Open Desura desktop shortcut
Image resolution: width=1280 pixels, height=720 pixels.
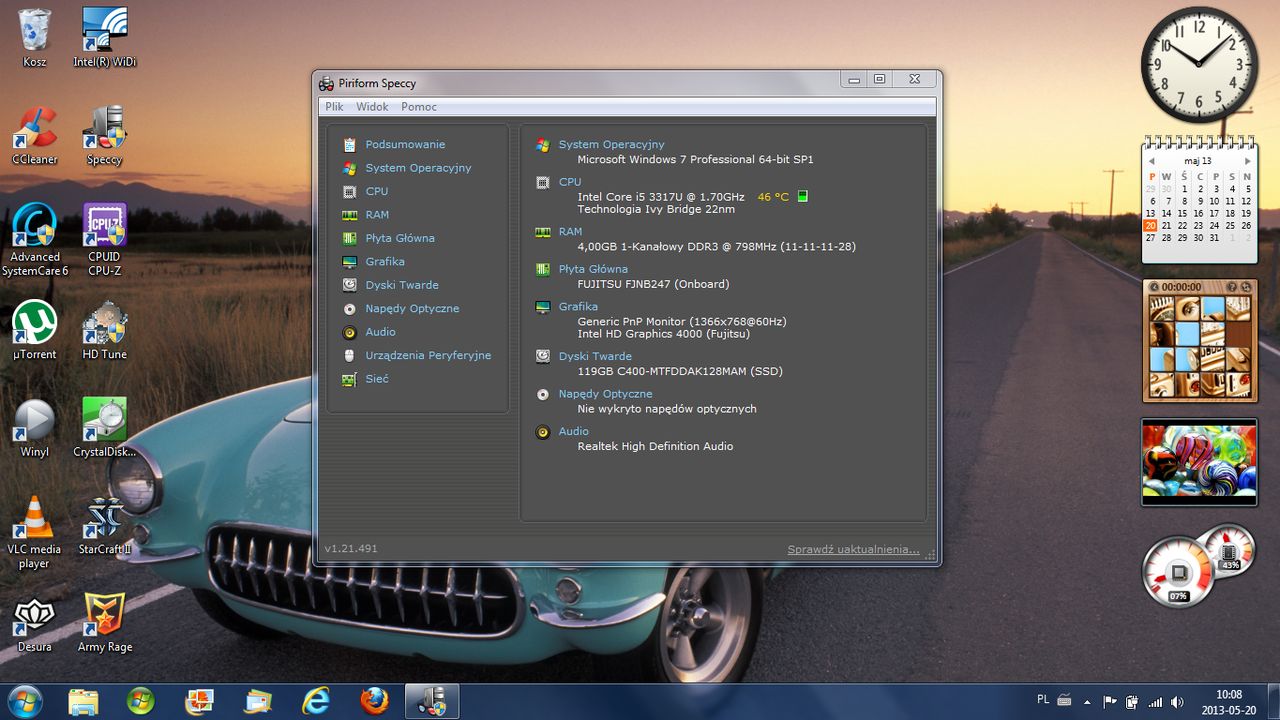[x=35, y=623]
